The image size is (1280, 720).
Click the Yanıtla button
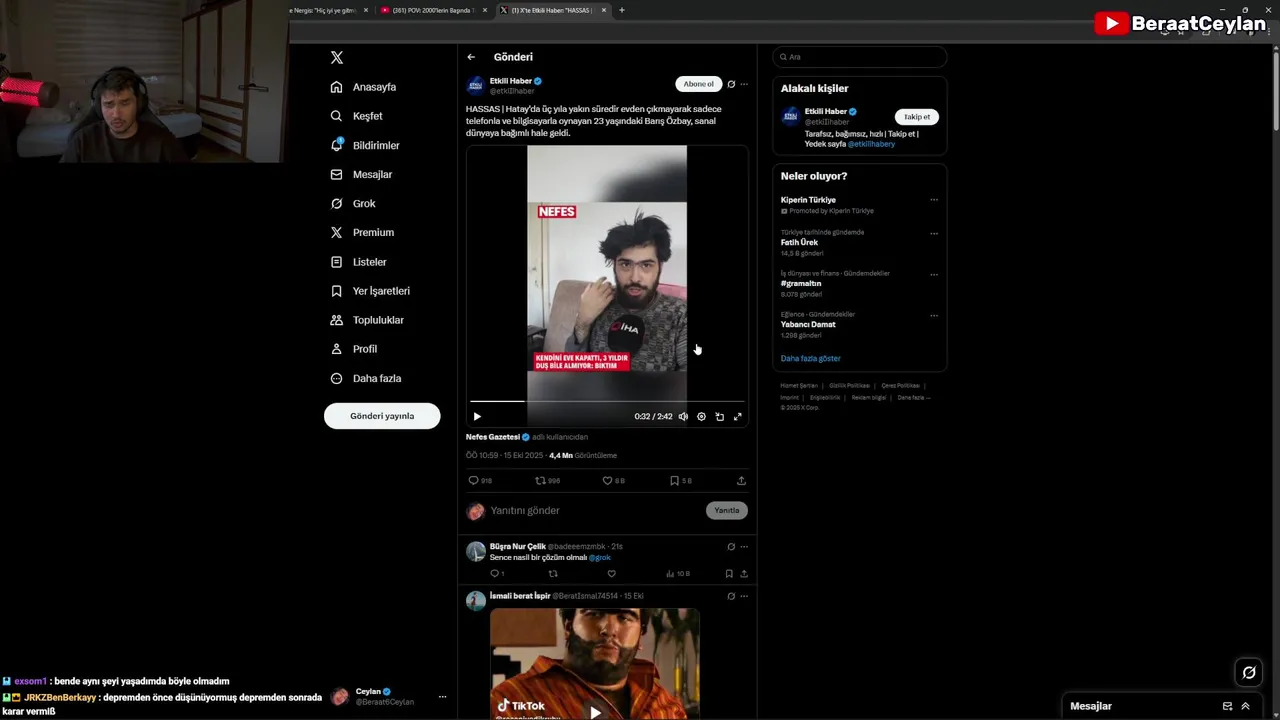click(727, 510)
